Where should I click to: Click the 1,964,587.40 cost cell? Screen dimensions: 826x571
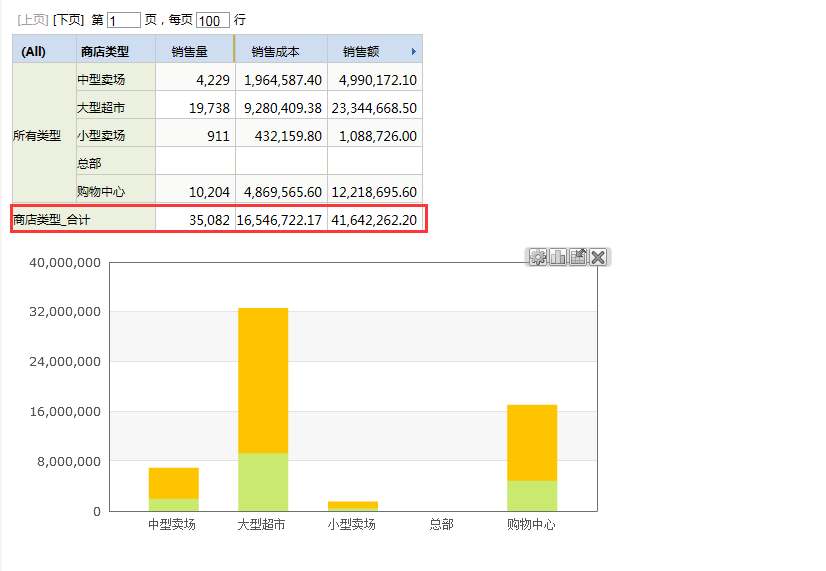coord(281,77)
